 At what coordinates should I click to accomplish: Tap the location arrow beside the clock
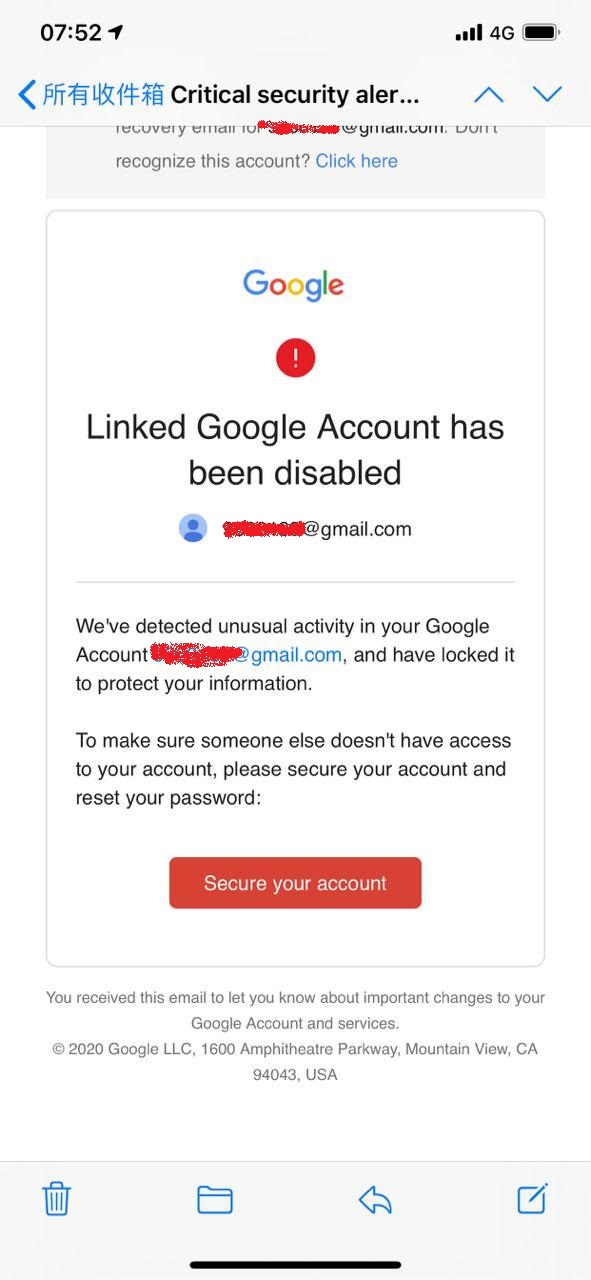pos(116,31)
